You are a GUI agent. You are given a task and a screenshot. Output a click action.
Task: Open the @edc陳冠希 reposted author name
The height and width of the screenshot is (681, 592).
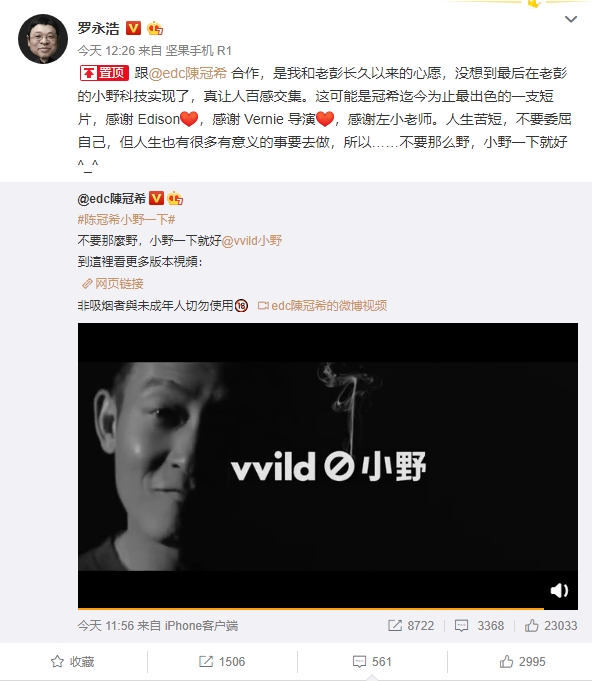tap(112, 199)
